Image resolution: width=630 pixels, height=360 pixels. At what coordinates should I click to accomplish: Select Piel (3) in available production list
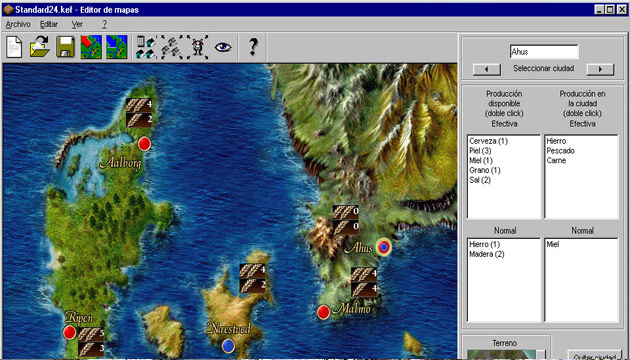[x=480, y=151]
